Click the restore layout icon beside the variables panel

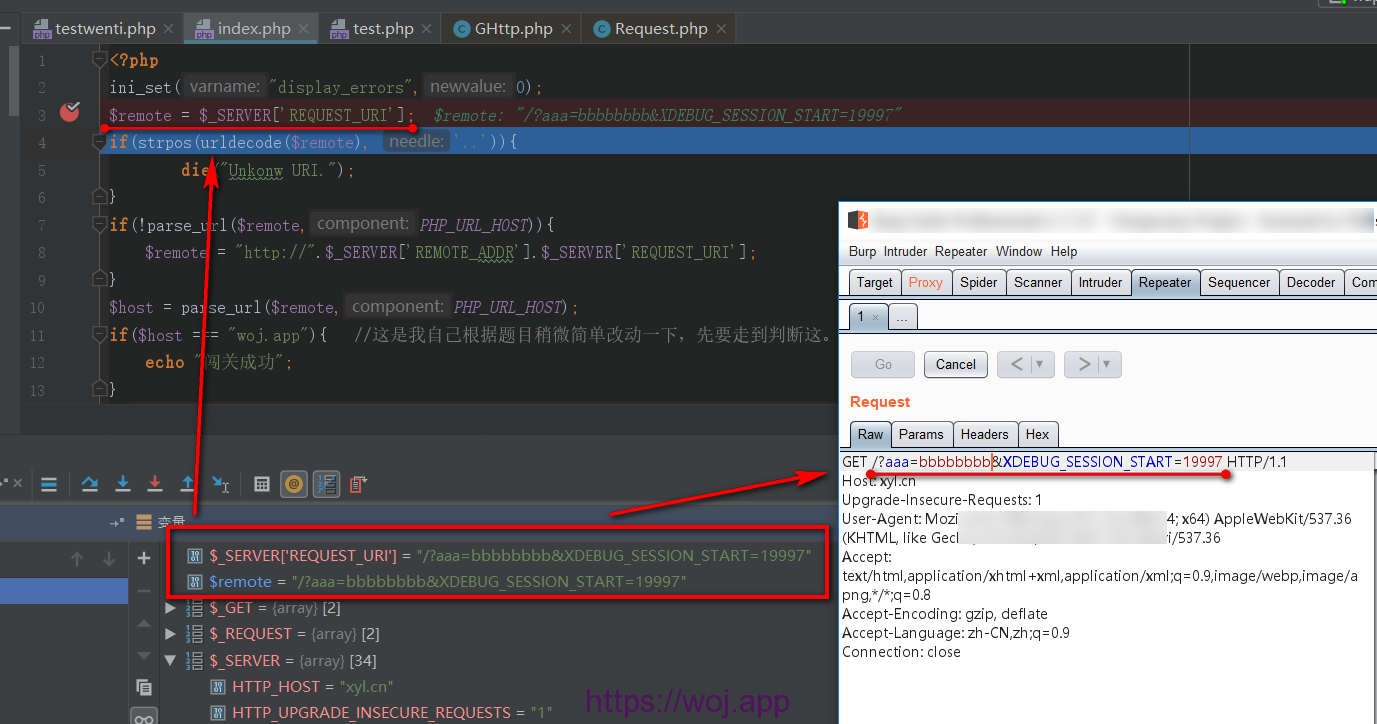click(x=118, y=522)
